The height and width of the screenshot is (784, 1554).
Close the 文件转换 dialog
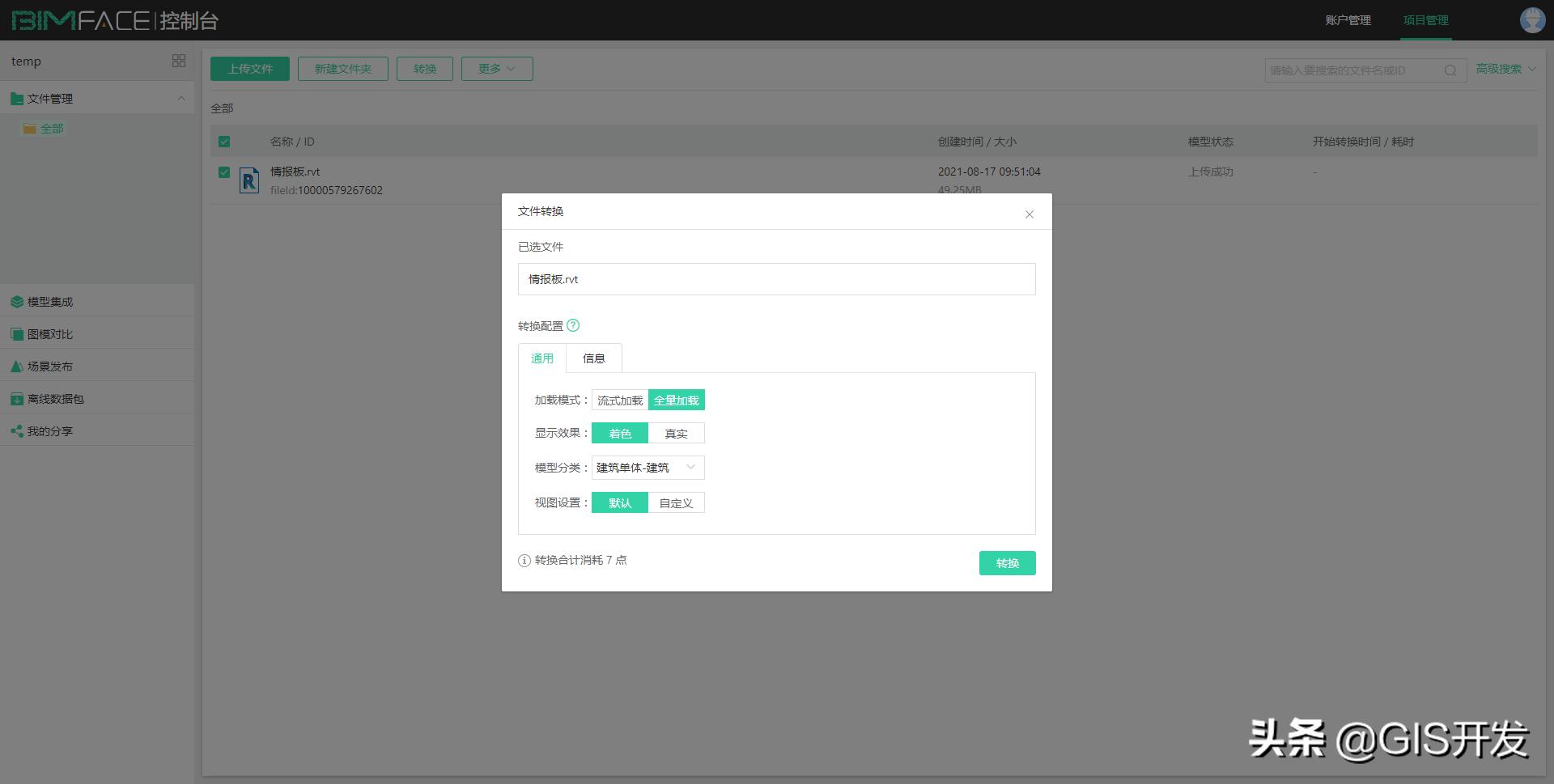pyautogui.click(x=1030, y=214)
